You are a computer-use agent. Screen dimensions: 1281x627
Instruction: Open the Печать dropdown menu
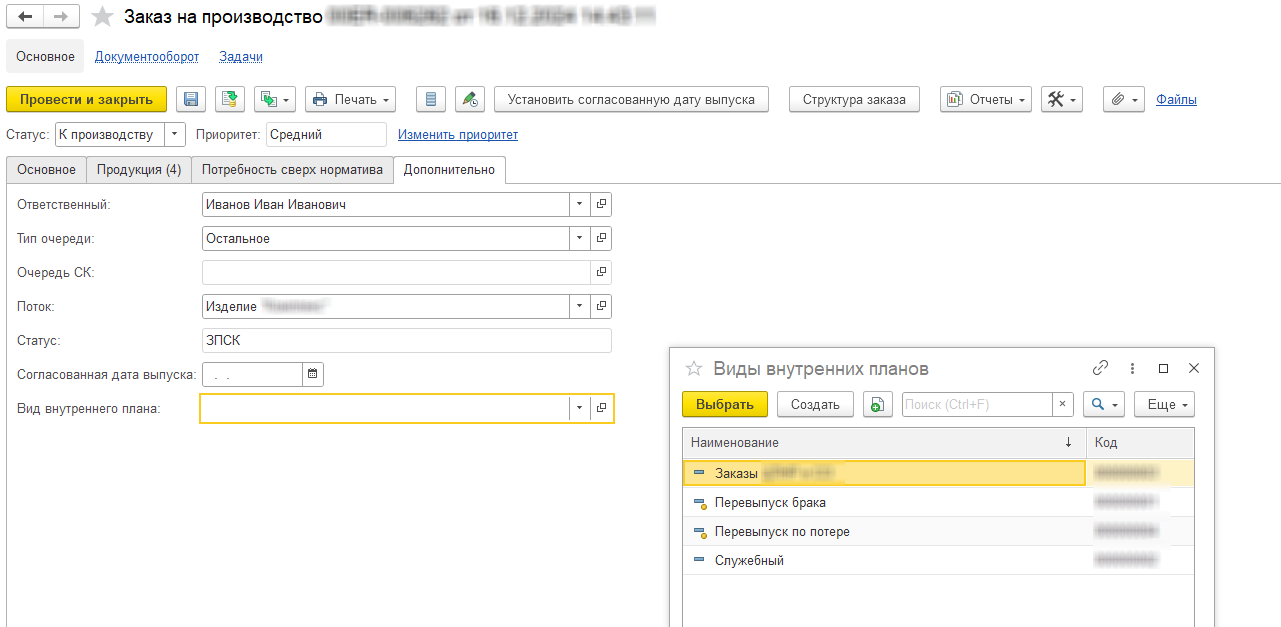point(350,99)
